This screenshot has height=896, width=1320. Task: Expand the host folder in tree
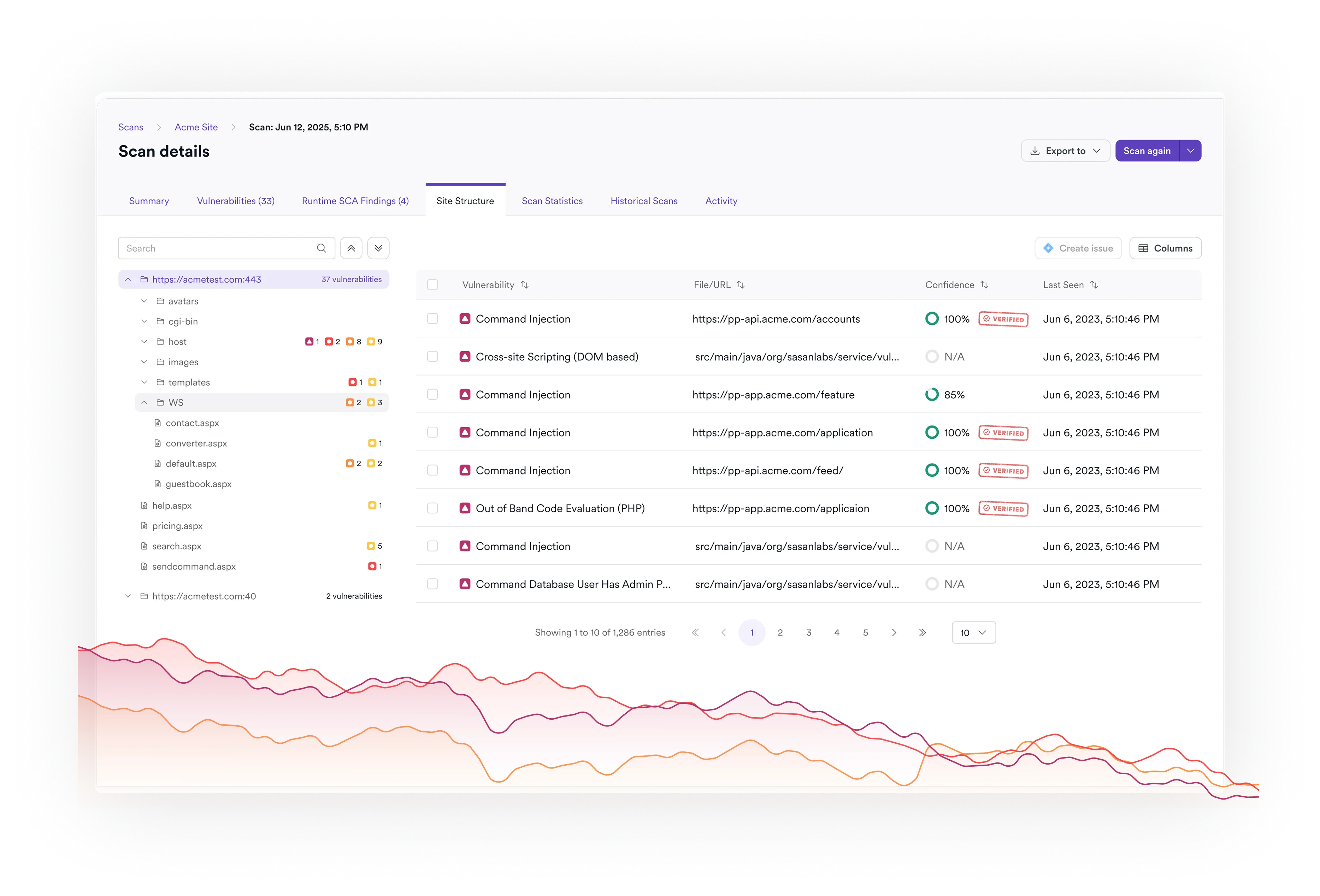pos(144,342)
